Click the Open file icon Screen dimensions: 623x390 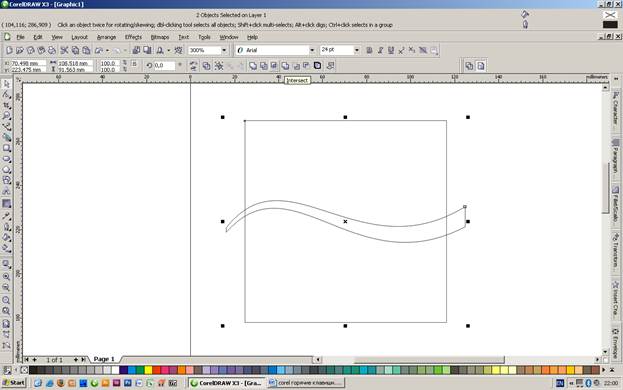tap(20, 50)
